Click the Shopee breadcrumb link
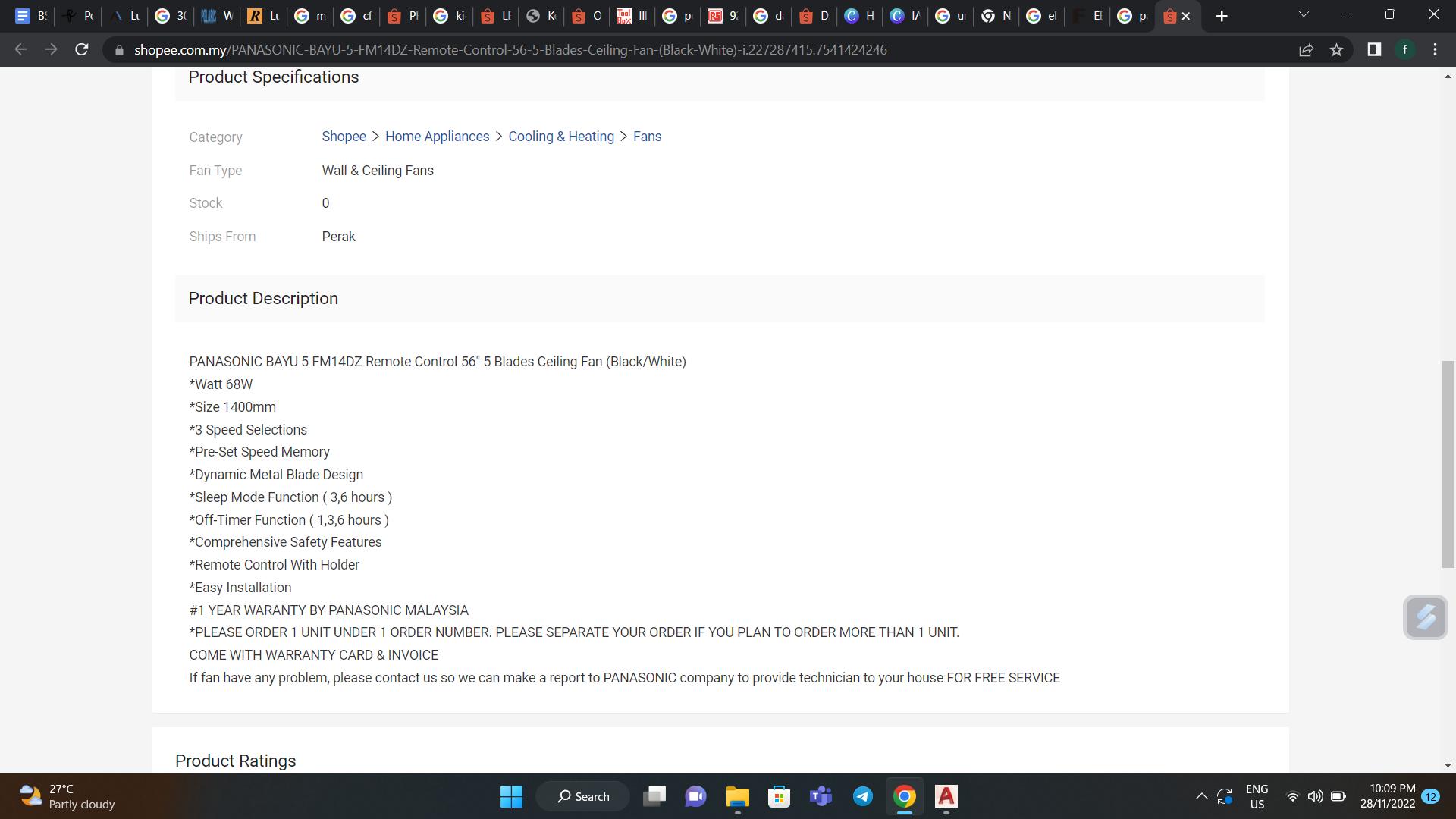This screenshot has width=1456, height=819. [x=344, y=136]
